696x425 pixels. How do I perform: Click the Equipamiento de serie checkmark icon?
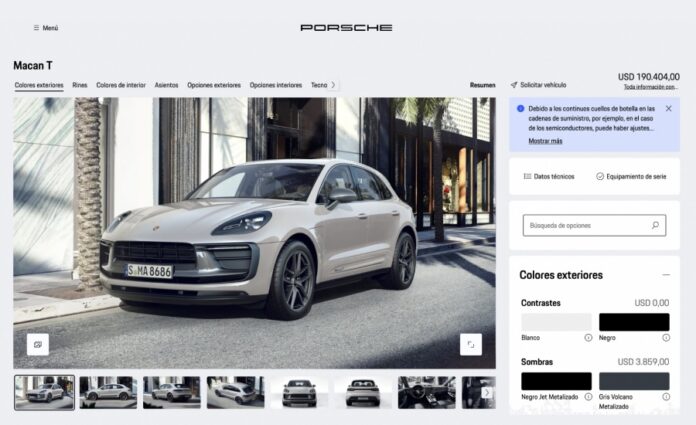(600, 176)
